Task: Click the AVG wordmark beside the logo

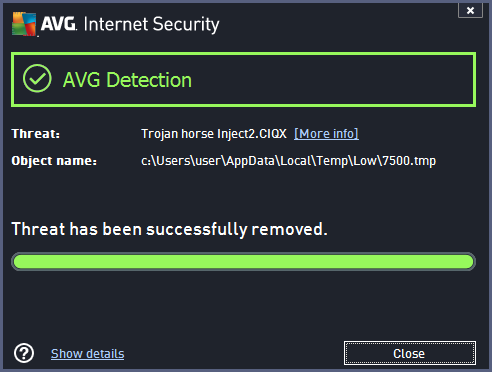Action: pos(58,23)
